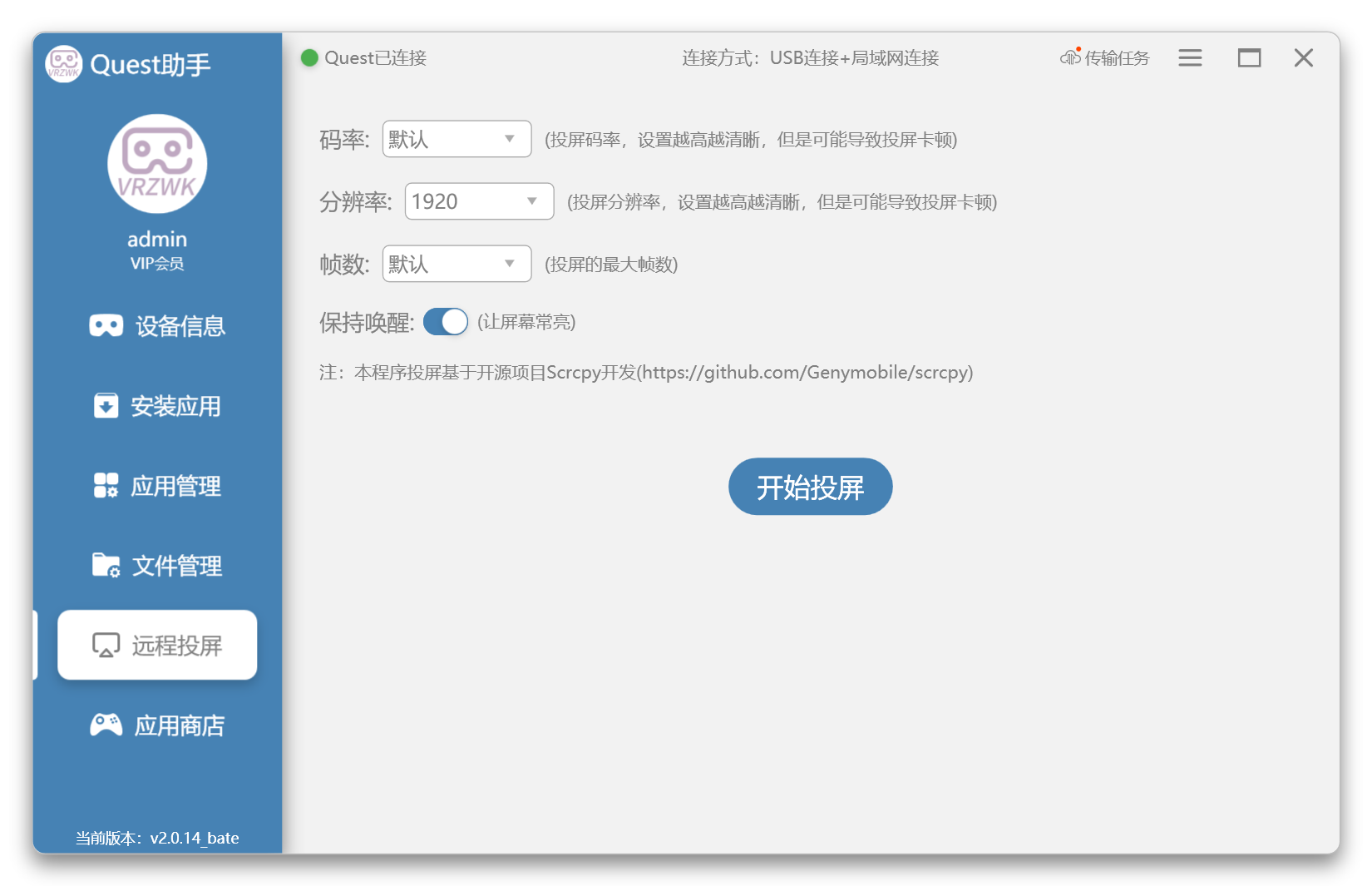This screenshot has height=886, width=1372.
Task: Expand the 码率 bitrate dropdown
Action: tap(457, 139)
